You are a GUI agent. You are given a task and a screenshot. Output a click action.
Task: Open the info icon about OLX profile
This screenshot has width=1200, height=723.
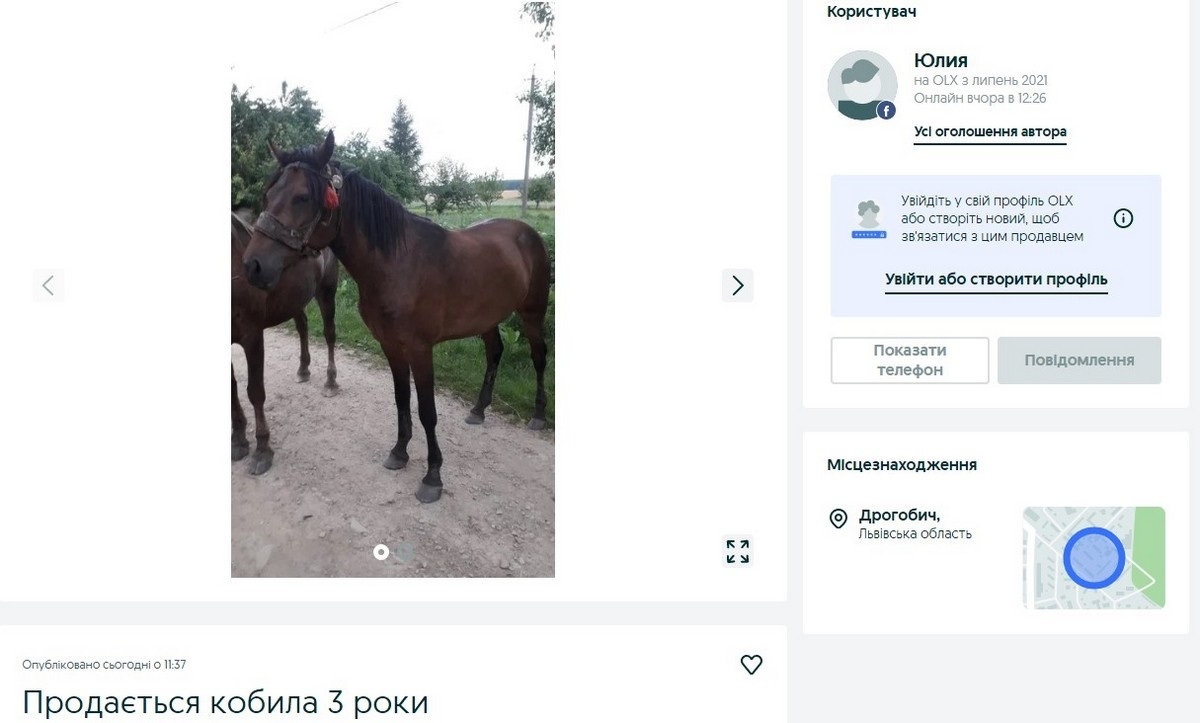pyautogui.click(x=1123, y=218)
